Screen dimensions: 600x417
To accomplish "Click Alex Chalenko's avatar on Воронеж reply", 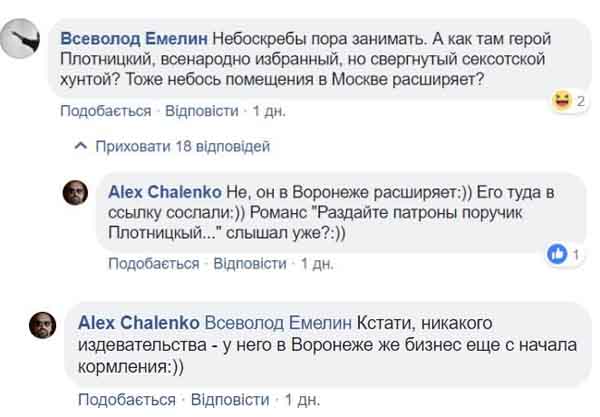I will click(x=75, y=193).
